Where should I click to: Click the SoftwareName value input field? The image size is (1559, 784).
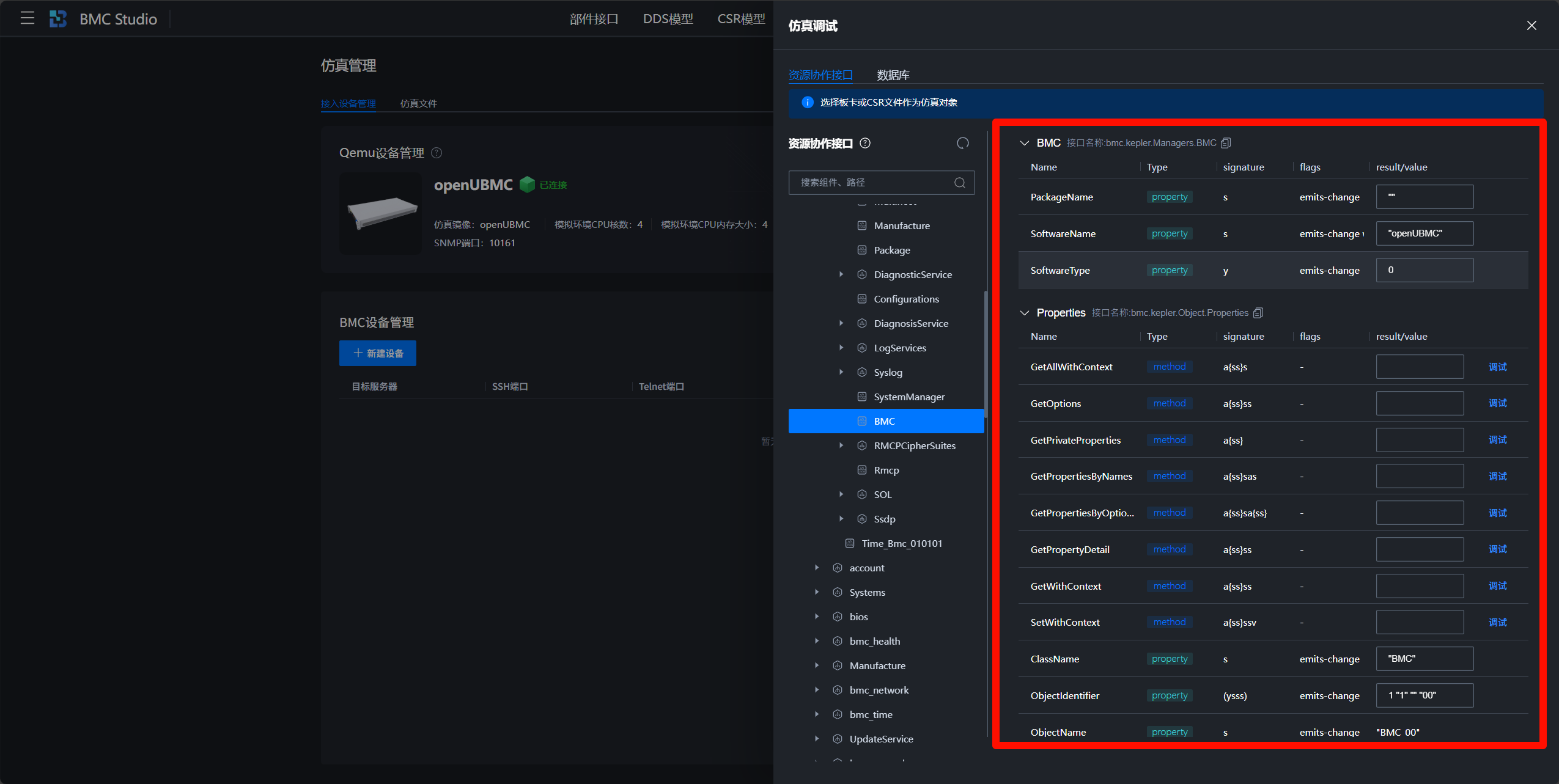[x=1424, y=233]
